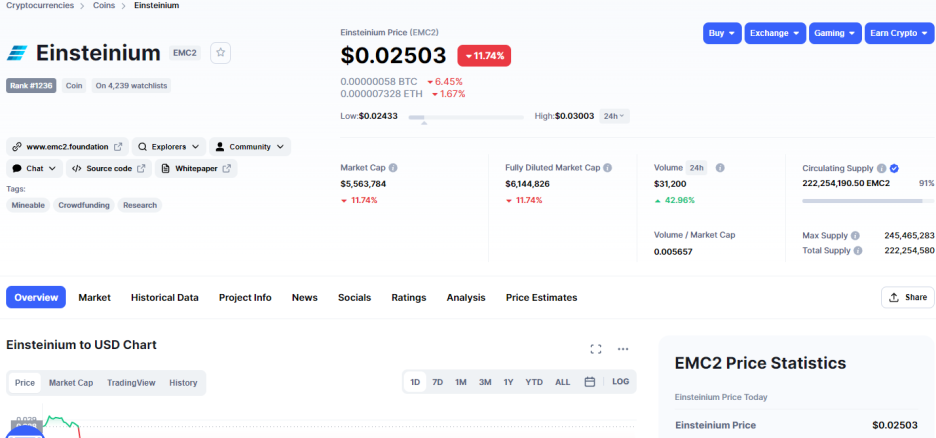Select the ALL chart range

[563, 382]
